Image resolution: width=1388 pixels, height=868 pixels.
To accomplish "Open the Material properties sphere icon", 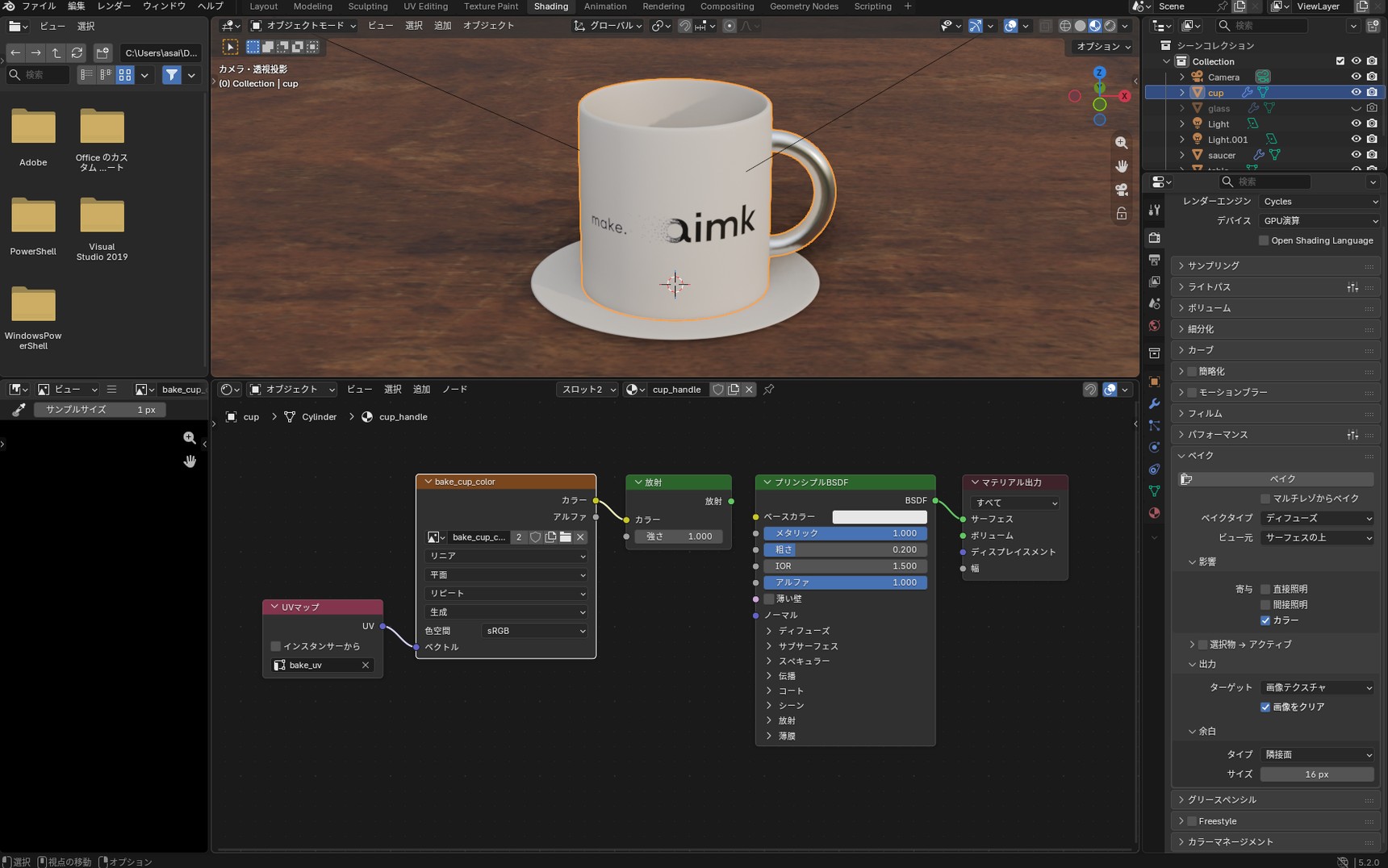I will [1155, 513].
